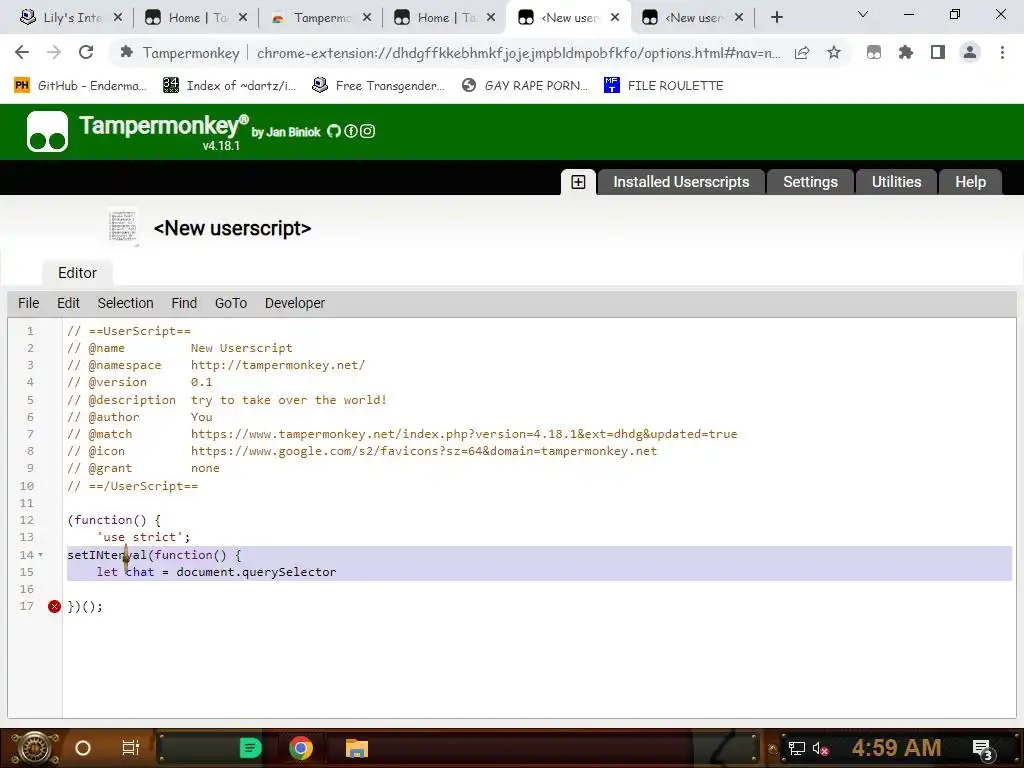This screenshot has height=768, width=1024.
Task: Open the Tampermonkey Instagram icon link
Action: [x=368, y=131]
